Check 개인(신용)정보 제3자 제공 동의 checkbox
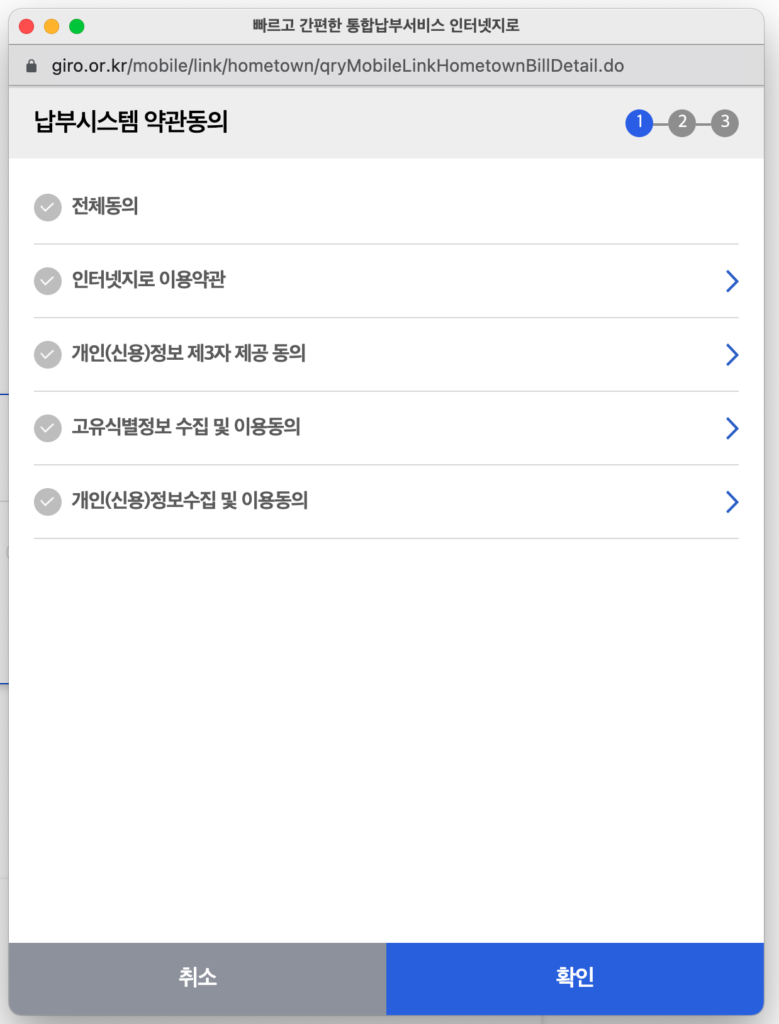Viewport: 779px width, 1024px height. click(48, 355)
